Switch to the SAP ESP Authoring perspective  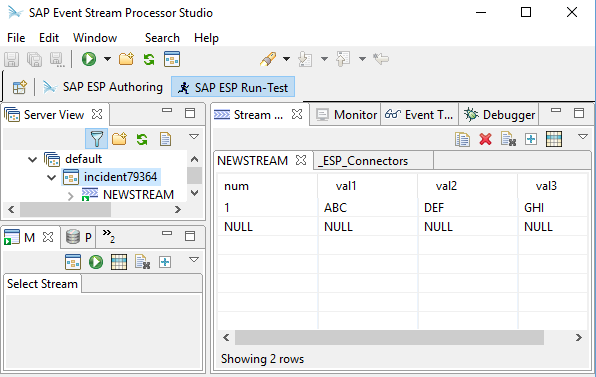(103, 87)
